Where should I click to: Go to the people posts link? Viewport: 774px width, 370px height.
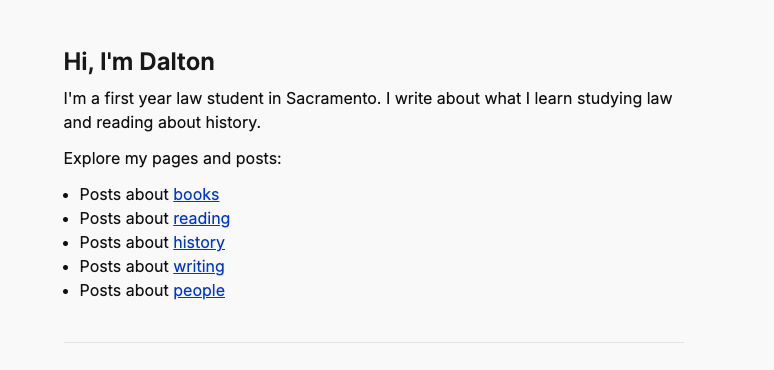[199, 291]
